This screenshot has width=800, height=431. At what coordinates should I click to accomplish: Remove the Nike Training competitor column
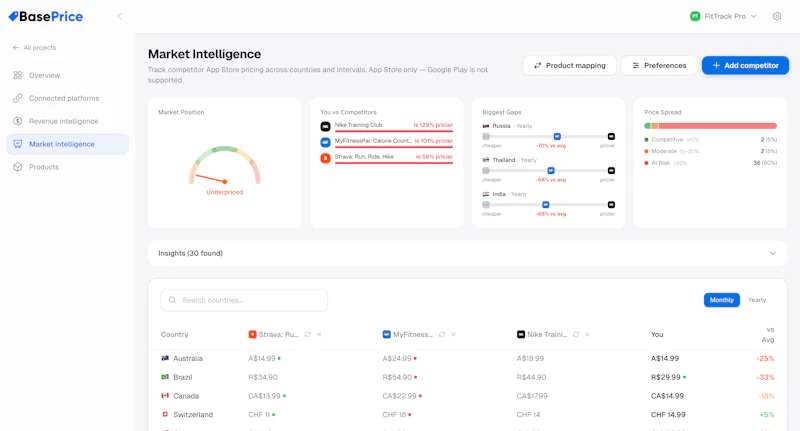[588, 335]
